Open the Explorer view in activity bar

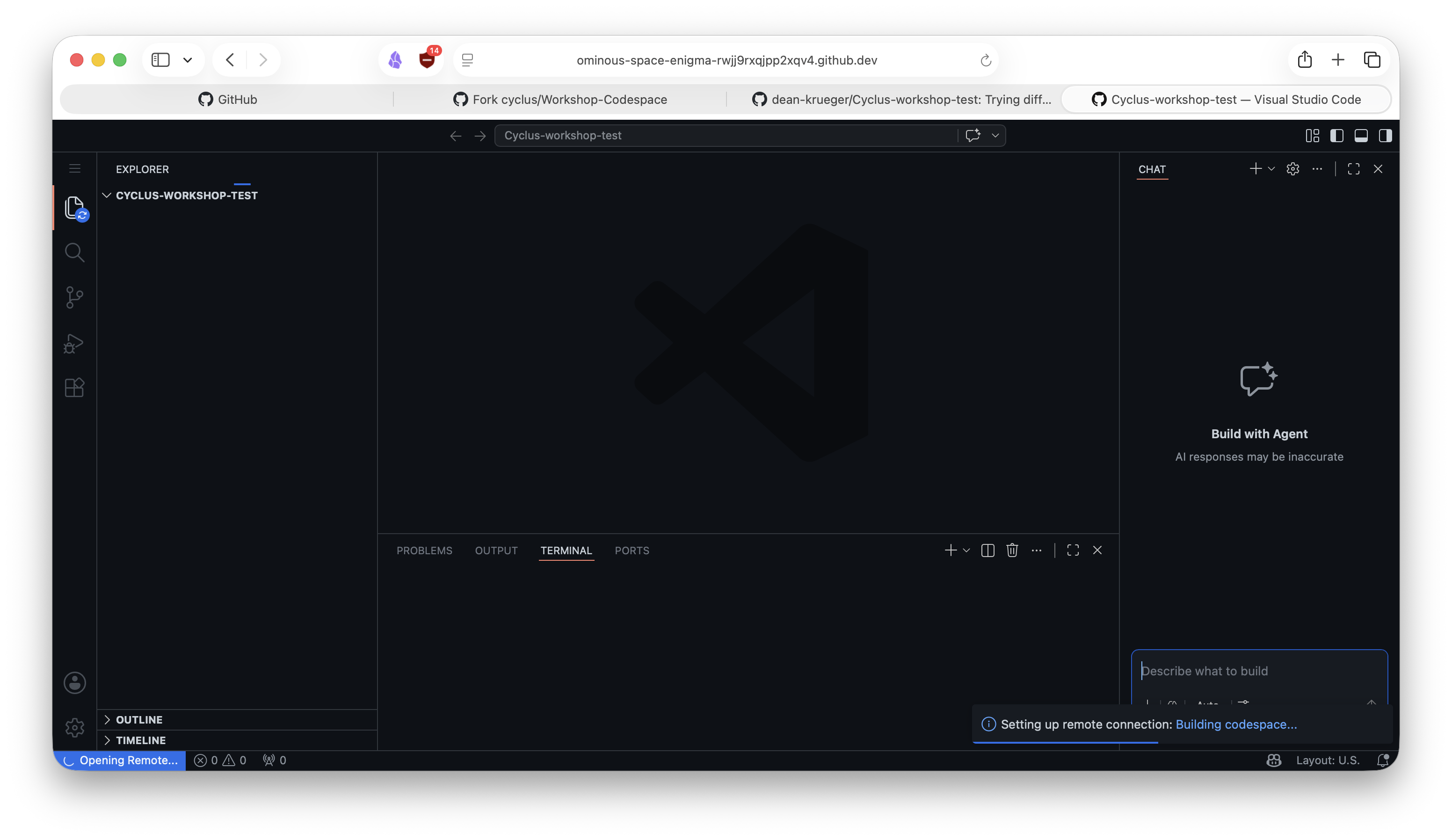tap(75, 208)
